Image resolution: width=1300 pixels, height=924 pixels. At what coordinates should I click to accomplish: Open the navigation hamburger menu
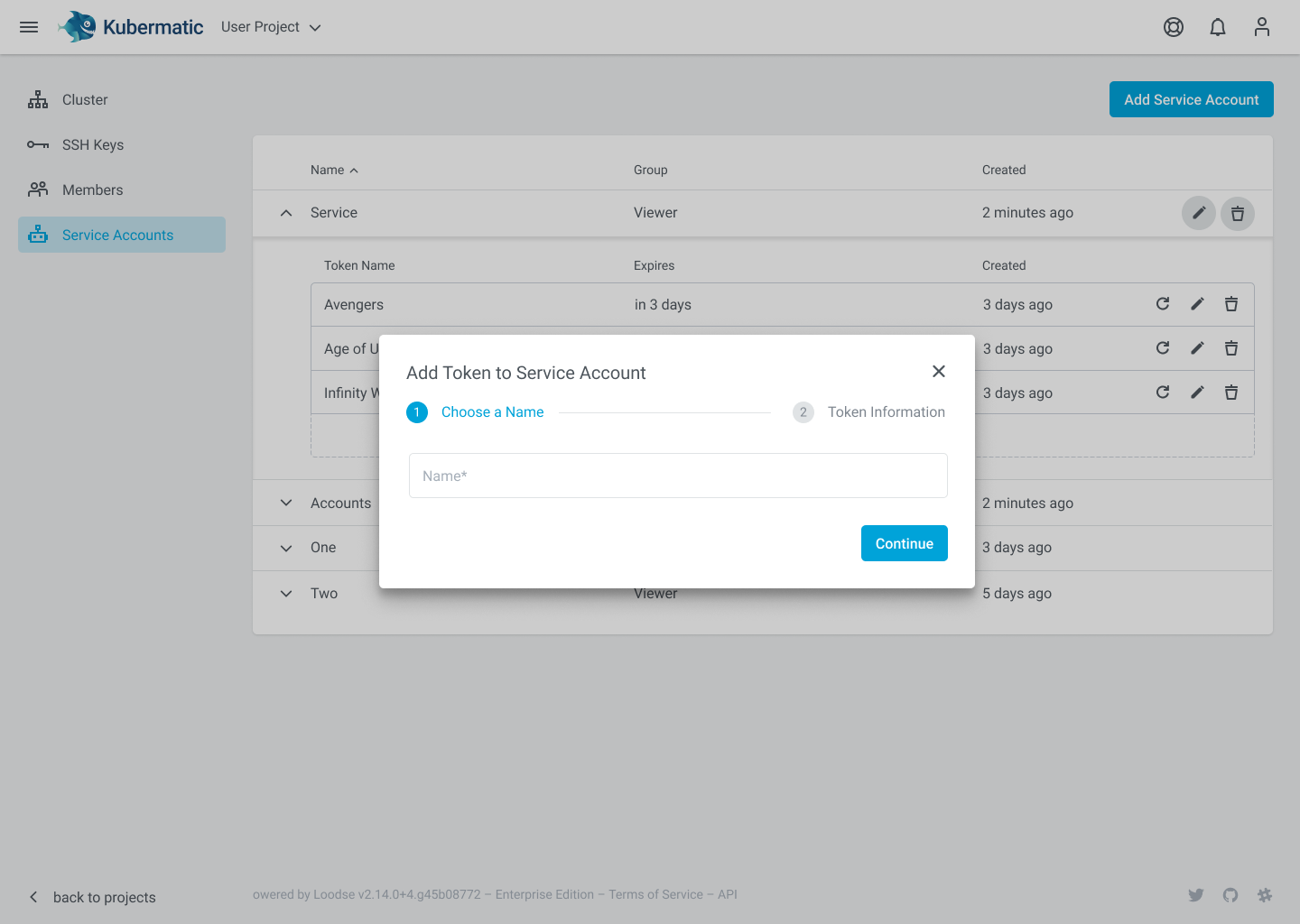click(28, 27)
